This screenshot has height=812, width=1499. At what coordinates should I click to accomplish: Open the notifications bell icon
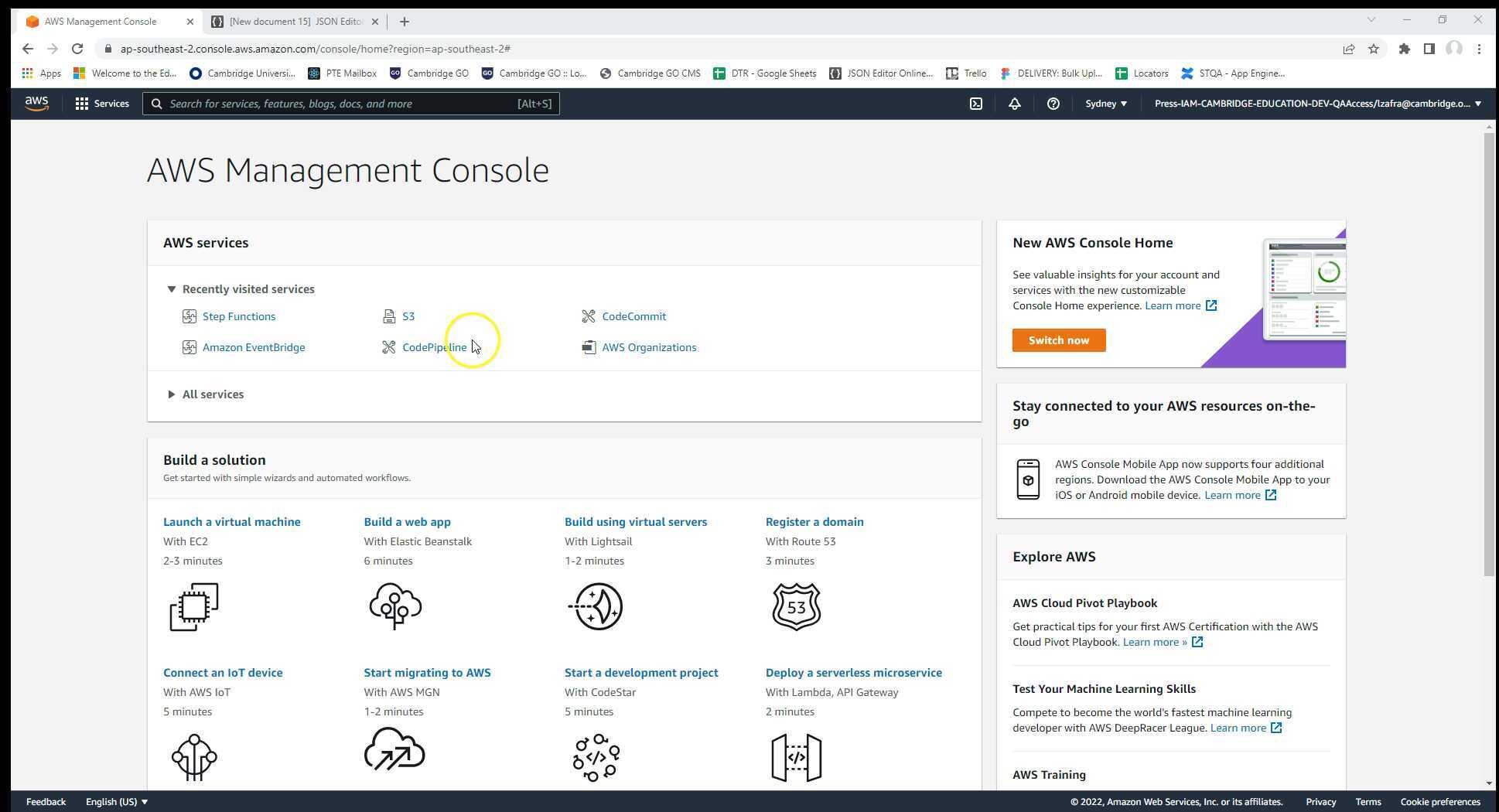[1014, 104]
